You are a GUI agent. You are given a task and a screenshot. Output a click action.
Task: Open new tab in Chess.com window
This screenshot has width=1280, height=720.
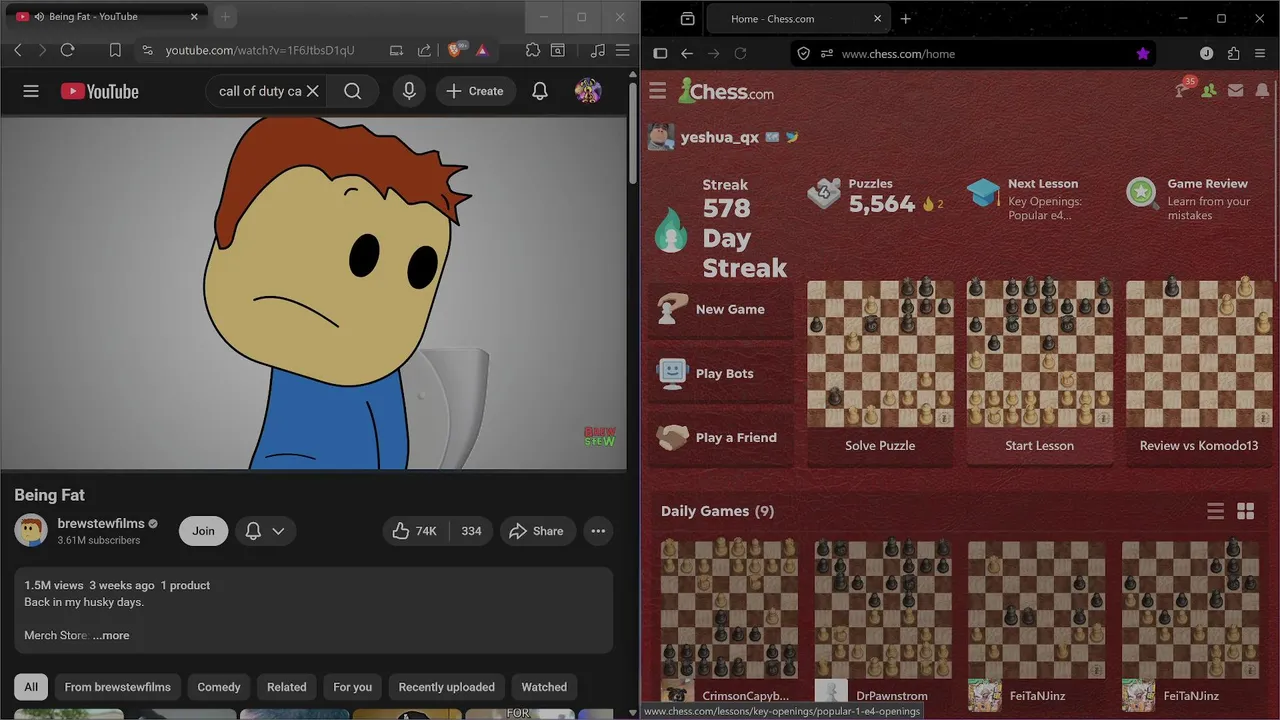(906, 18)
